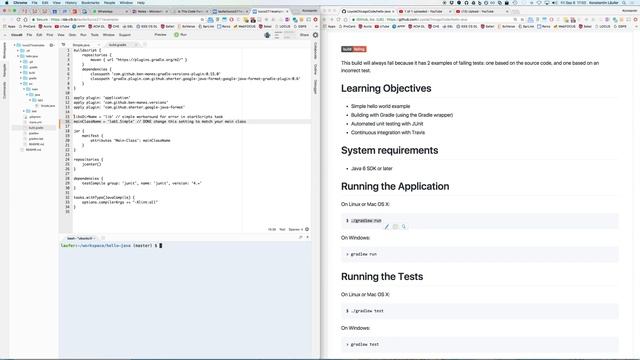Expand the .git folder in file tree
Viewport: 640px width, 360px height.
[x=21, y=62]
